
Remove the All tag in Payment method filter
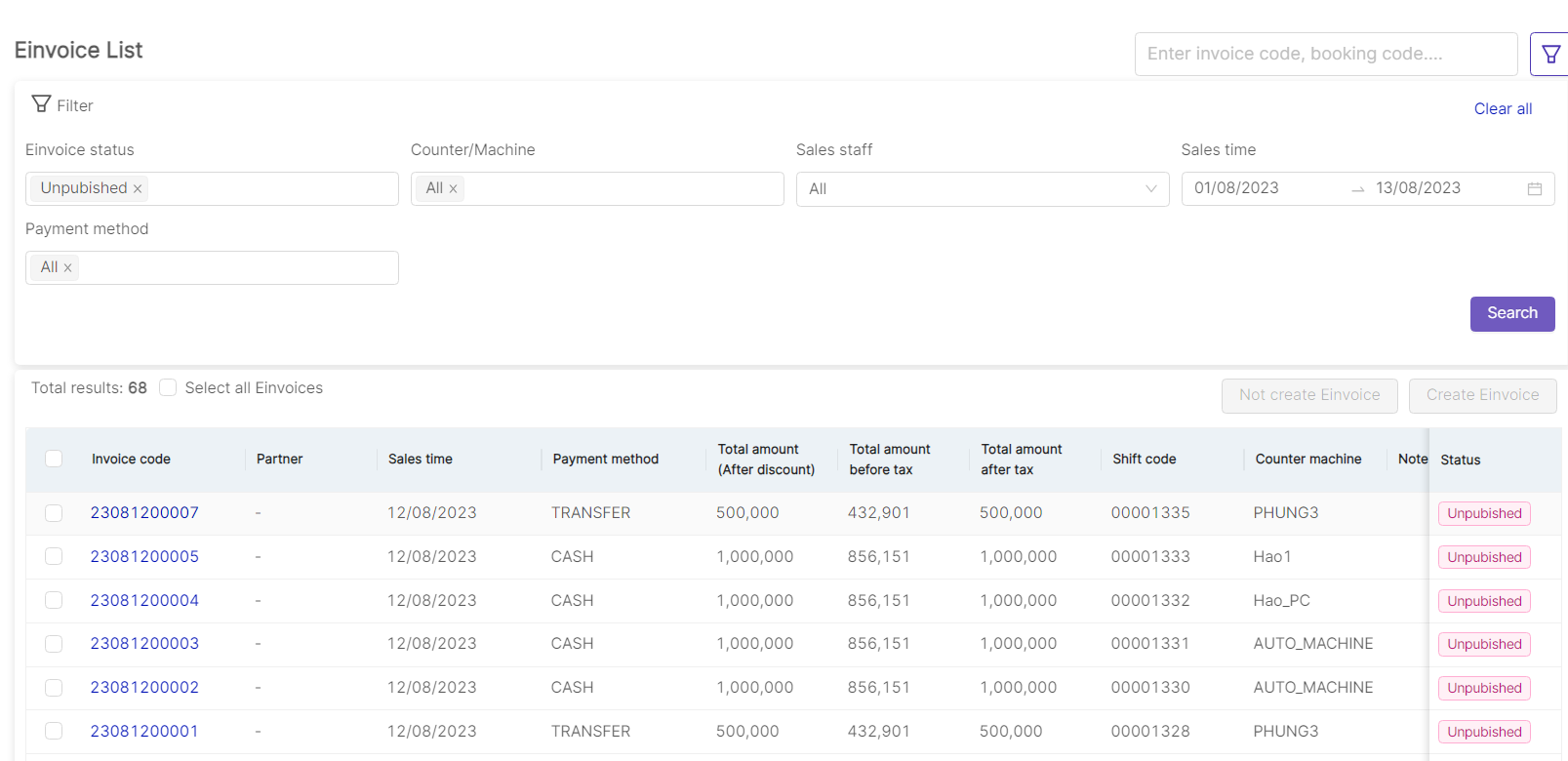(x=67, y=268)
